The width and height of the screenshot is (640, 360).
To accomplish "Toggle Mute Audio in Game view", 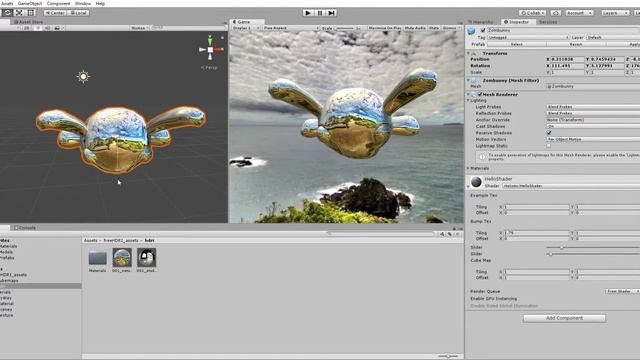I will click(x=415, y=28).
